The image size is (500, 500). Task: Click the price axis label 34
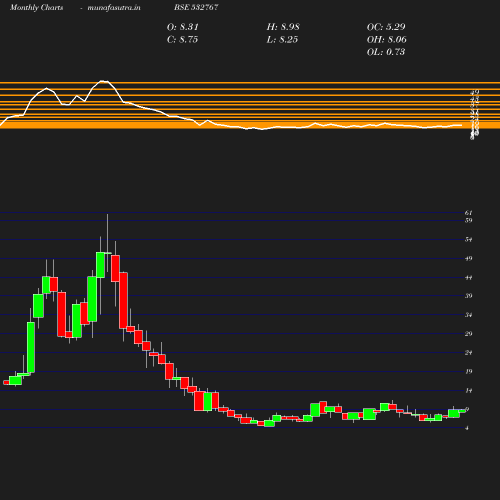(468, 315)
